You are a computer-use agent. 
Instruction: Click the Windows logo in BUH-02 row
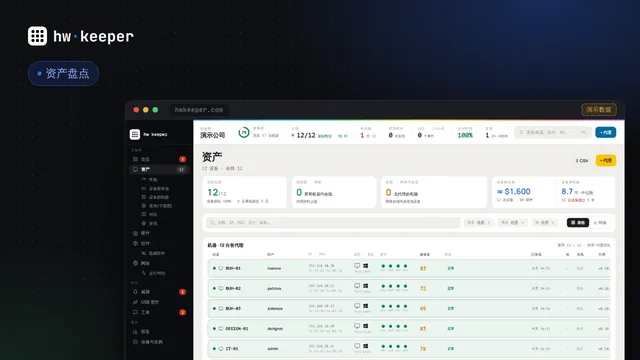tap(366, 286)
